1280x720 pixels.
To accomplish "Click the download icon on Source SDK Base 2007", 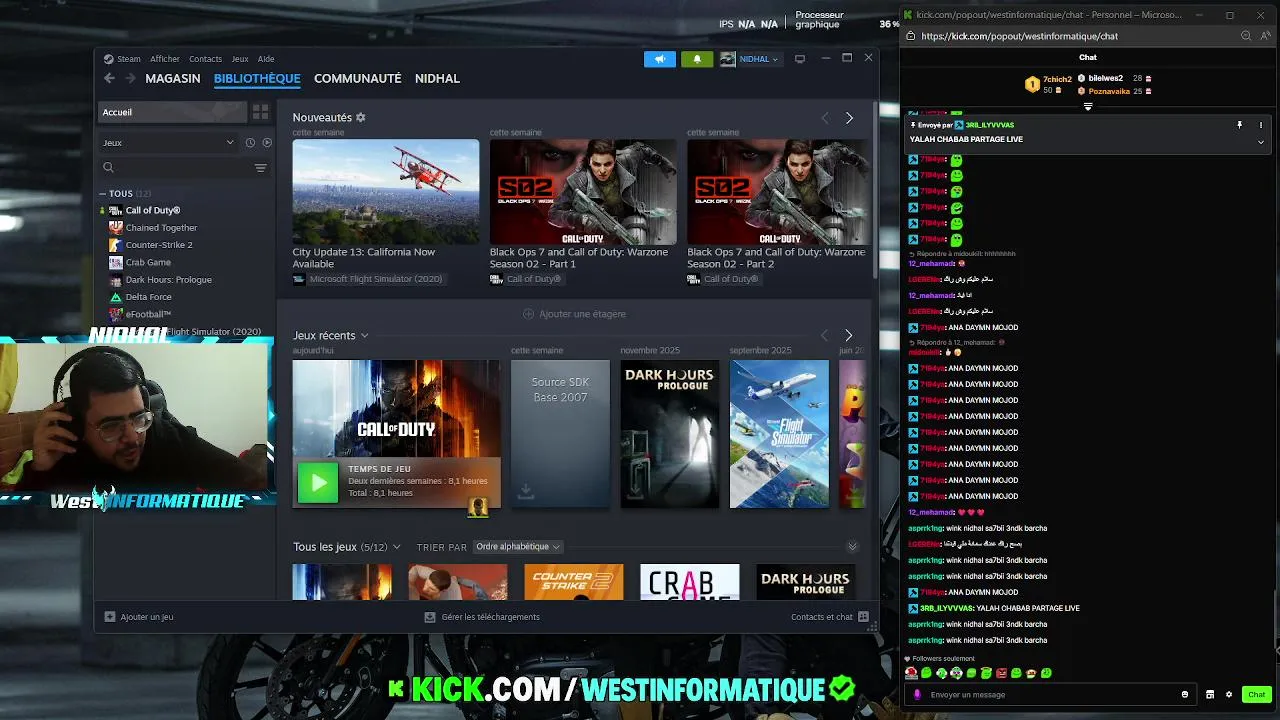I will (526, 491).
